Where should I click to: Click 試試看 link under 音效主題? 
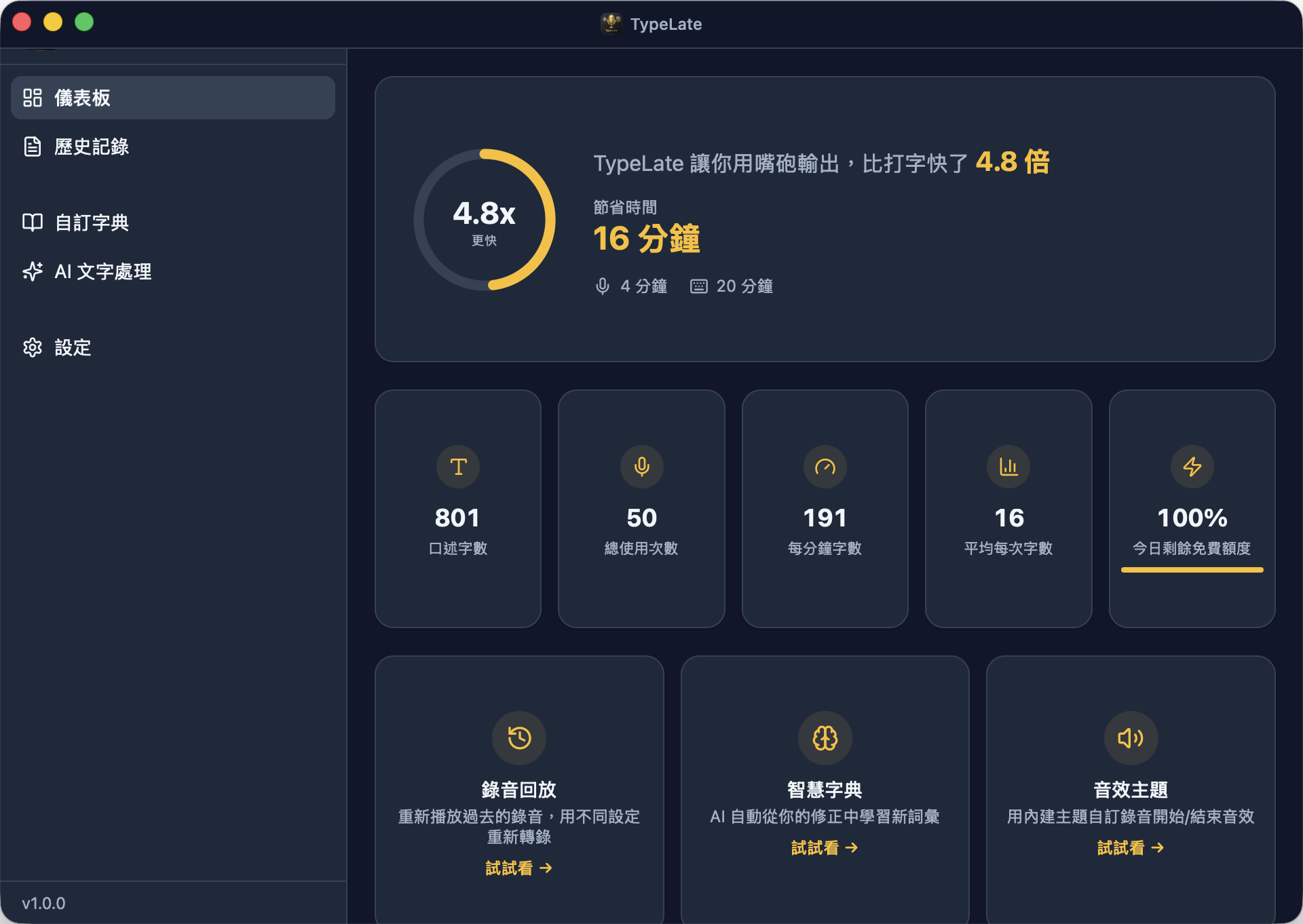(1131, 847)
